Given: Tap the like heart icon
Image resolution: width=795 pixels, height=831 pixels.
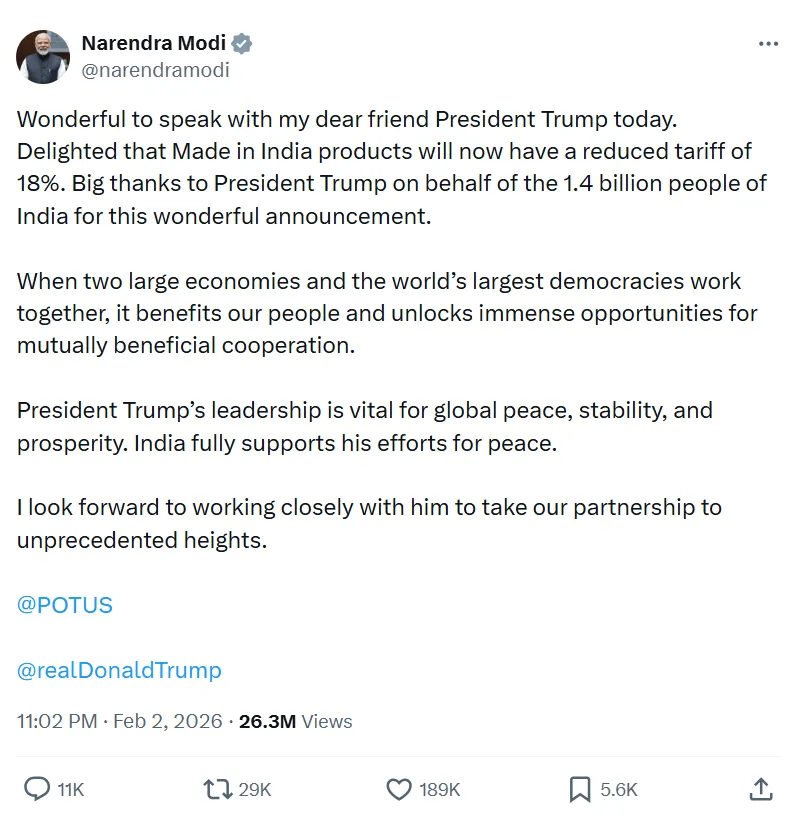Looking at the screenshot, I should pyautogui.click(x=398, y=789).
